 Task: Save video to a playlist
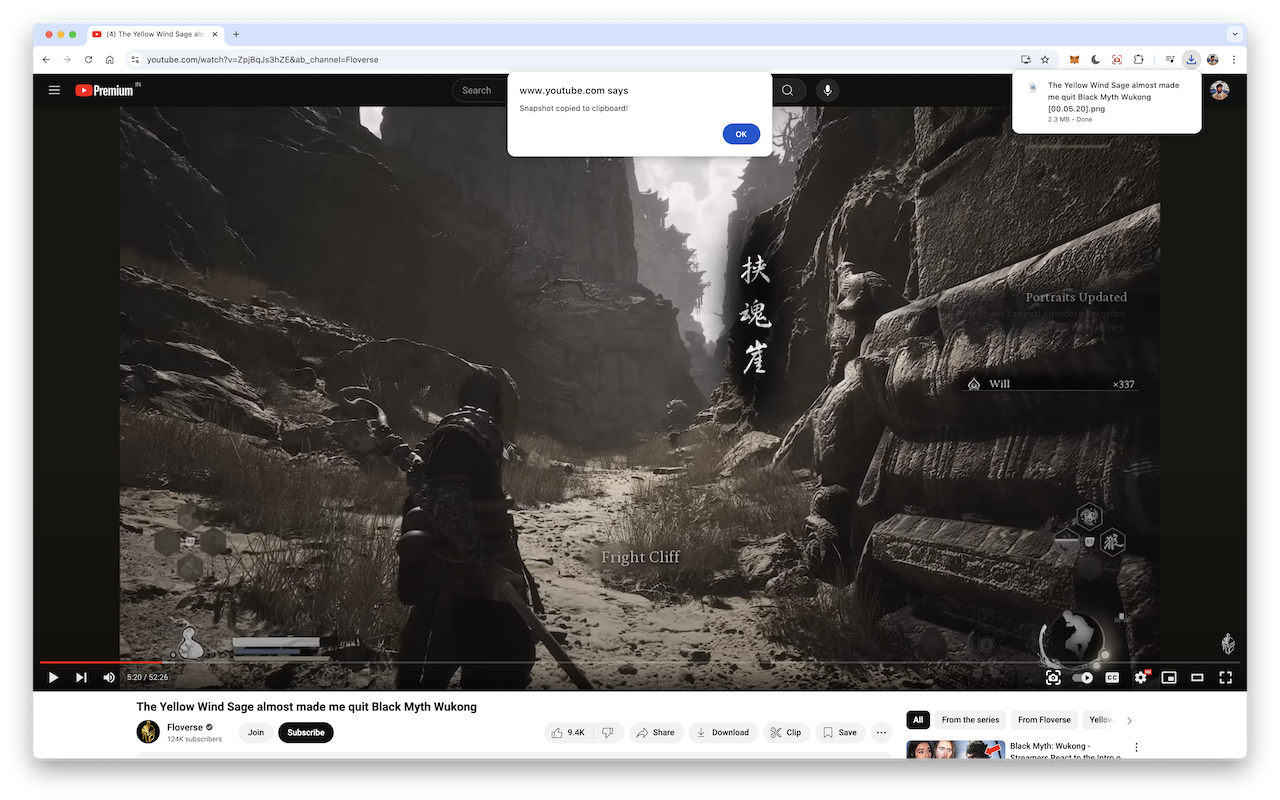(840, 732)
